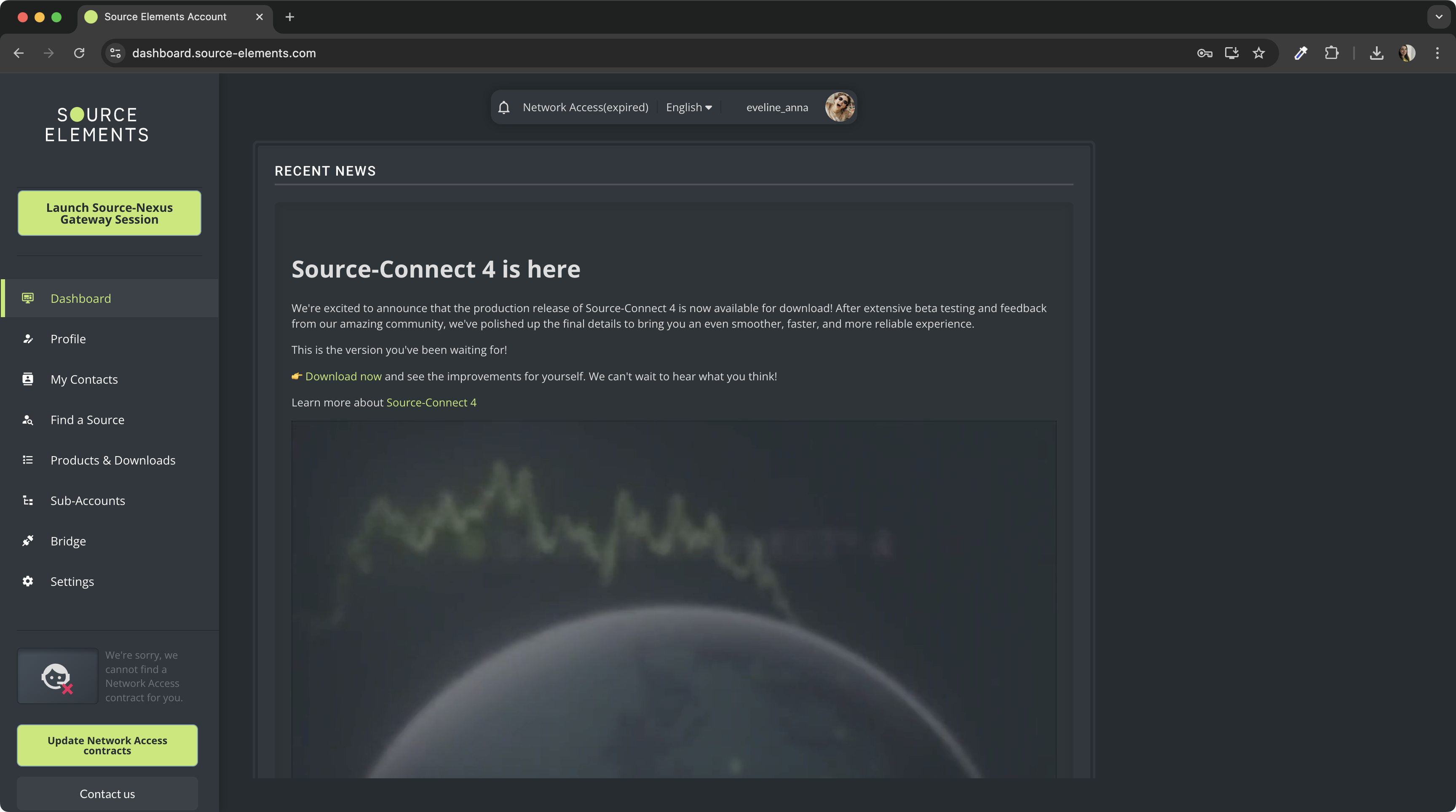Screen dimensions: 1456x812
Task: Click the Products & Downloads list icon
Action: pos(28,460)
